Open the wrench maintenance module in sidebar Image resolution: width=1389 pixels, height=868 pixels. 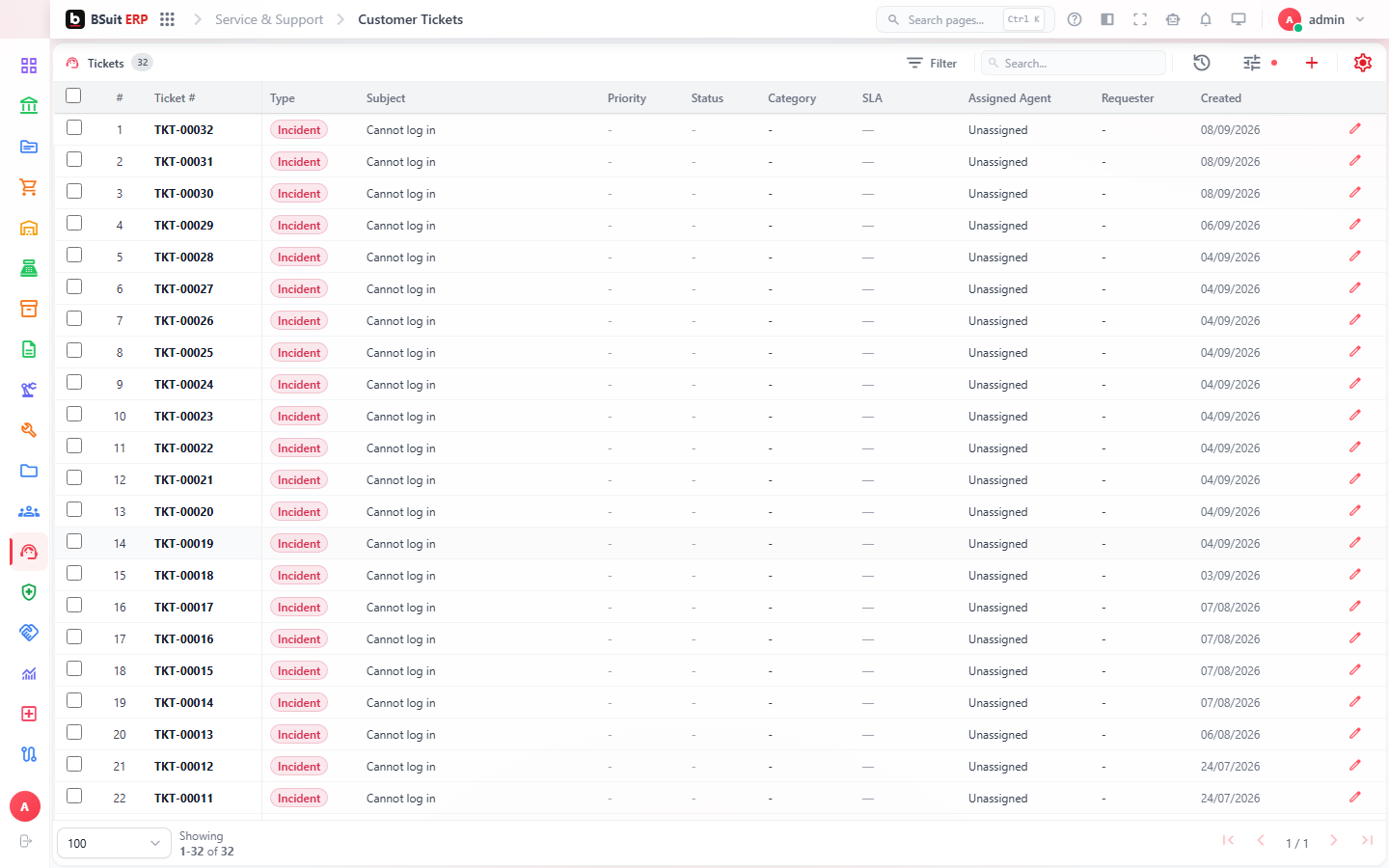(x=29, y=430)
